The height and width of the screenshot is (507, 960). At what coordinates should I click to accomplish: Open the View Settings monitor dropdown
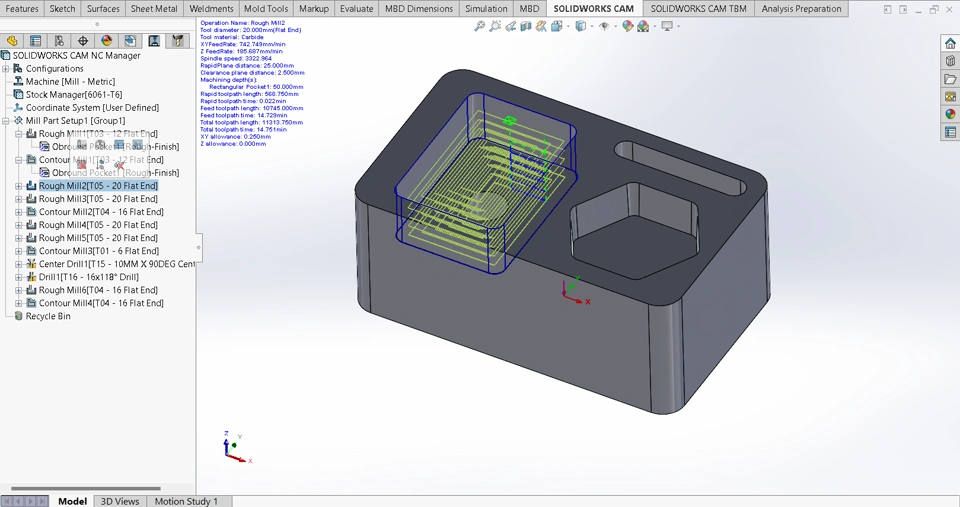pos(668,26)
